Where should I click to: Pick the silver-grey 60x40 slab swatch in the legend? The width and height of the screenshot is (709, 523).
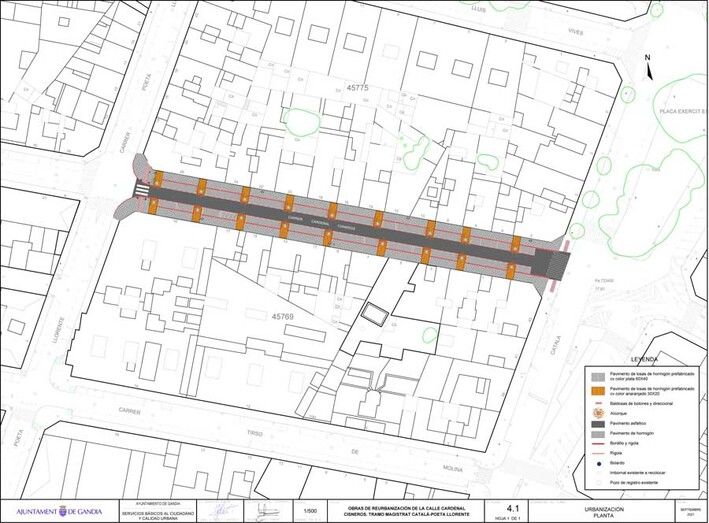pos(599,377)
